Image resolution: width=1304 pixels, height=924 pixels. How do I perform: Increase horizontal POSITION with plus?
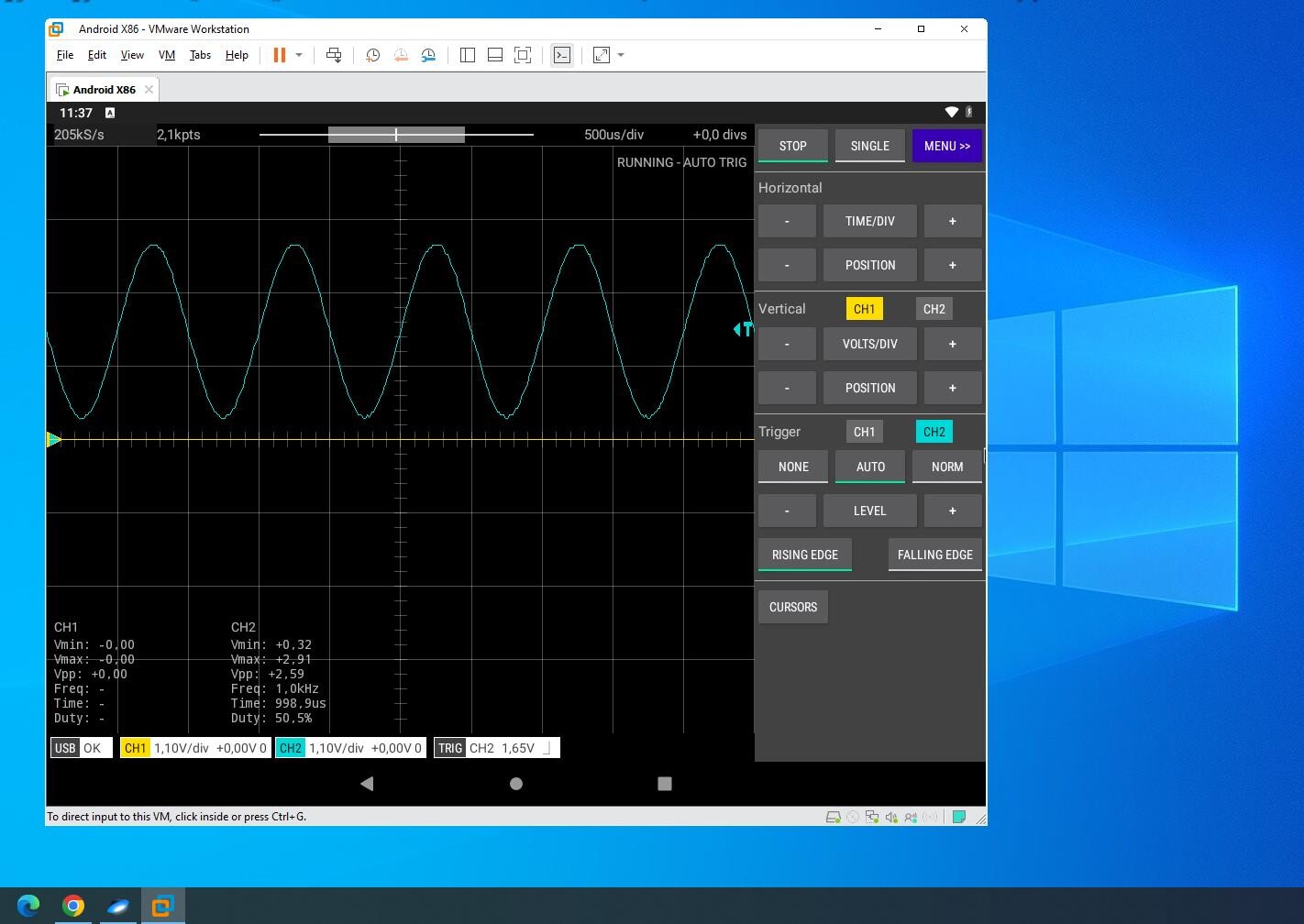953,265
